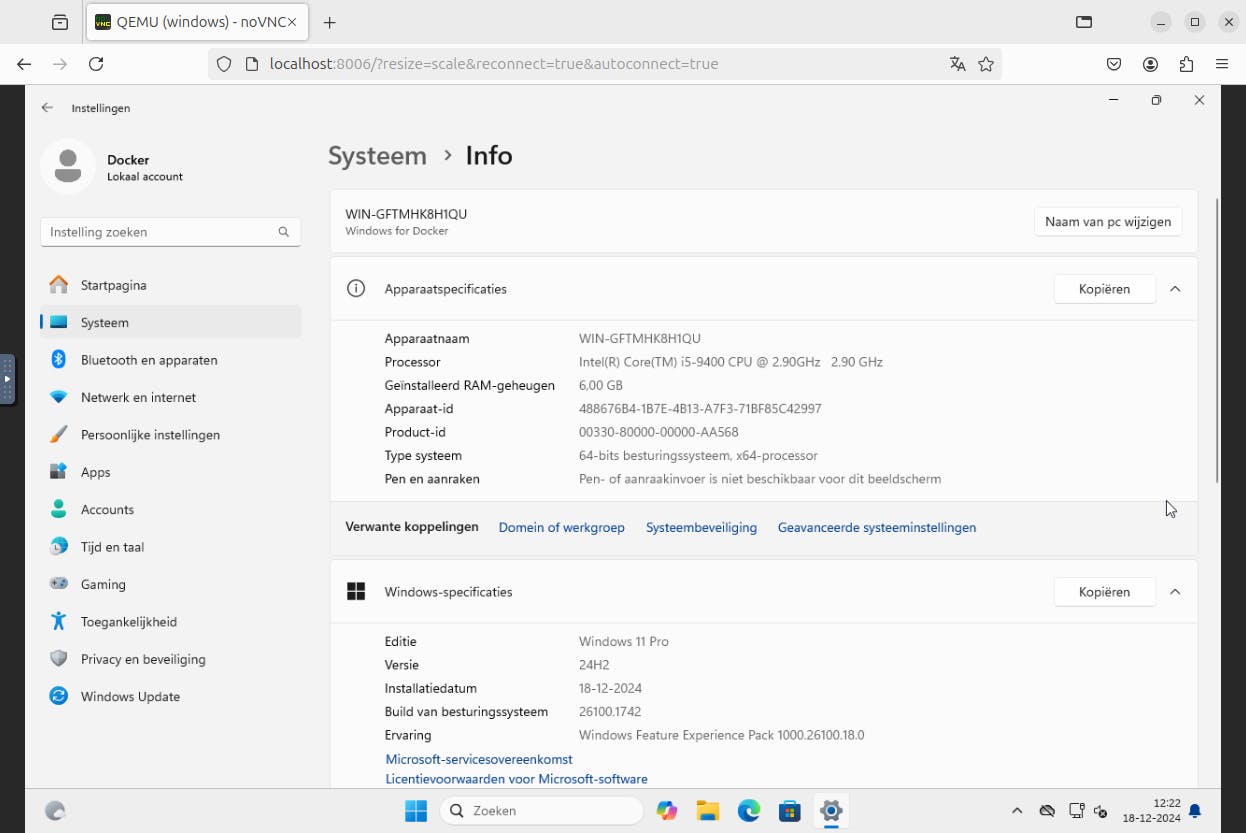Click the Apparaatspecificaties info icon

[355, 289]
